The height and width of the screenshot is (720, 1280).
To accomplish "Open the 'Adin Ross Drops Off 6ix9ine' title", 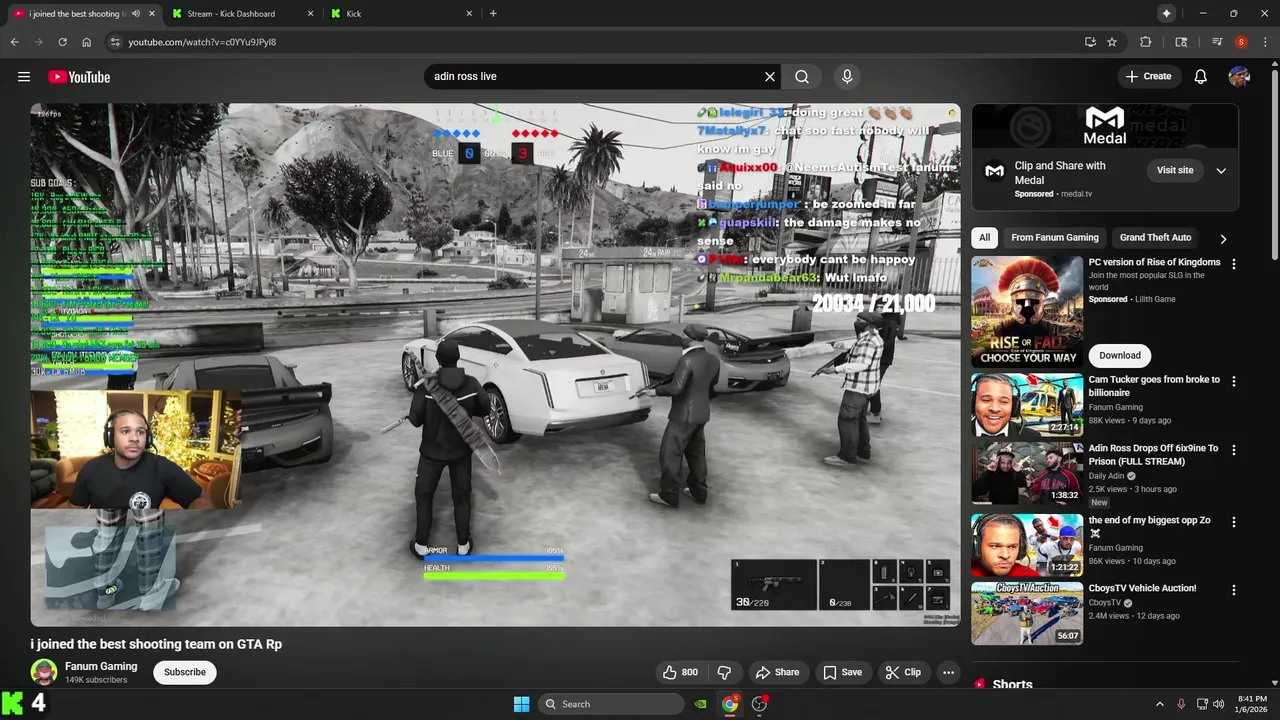I will [x=1153, y=455].
